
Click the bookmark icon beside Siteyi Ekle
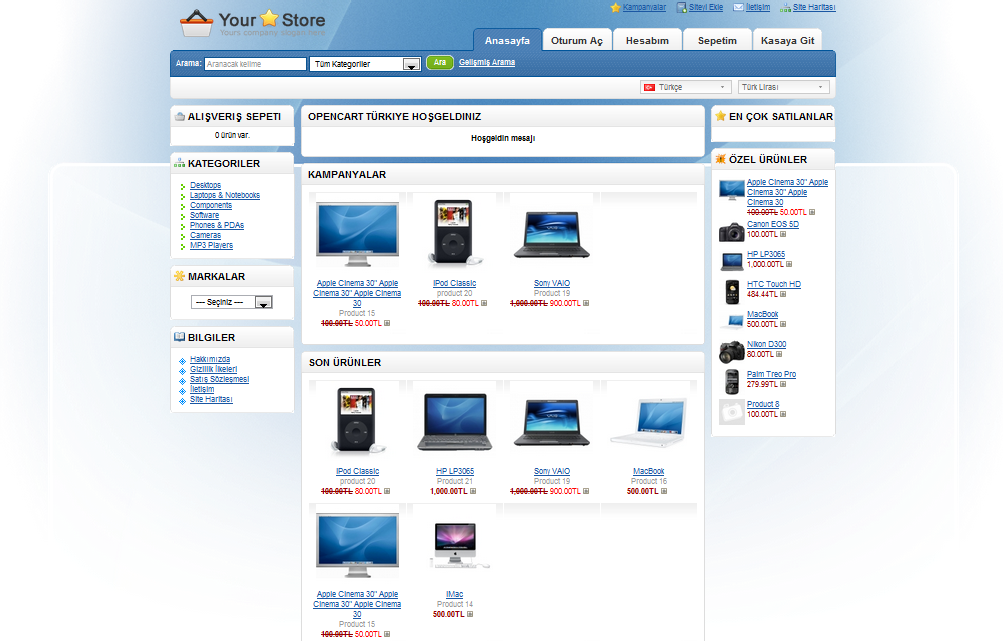click(x=682, y=8)
